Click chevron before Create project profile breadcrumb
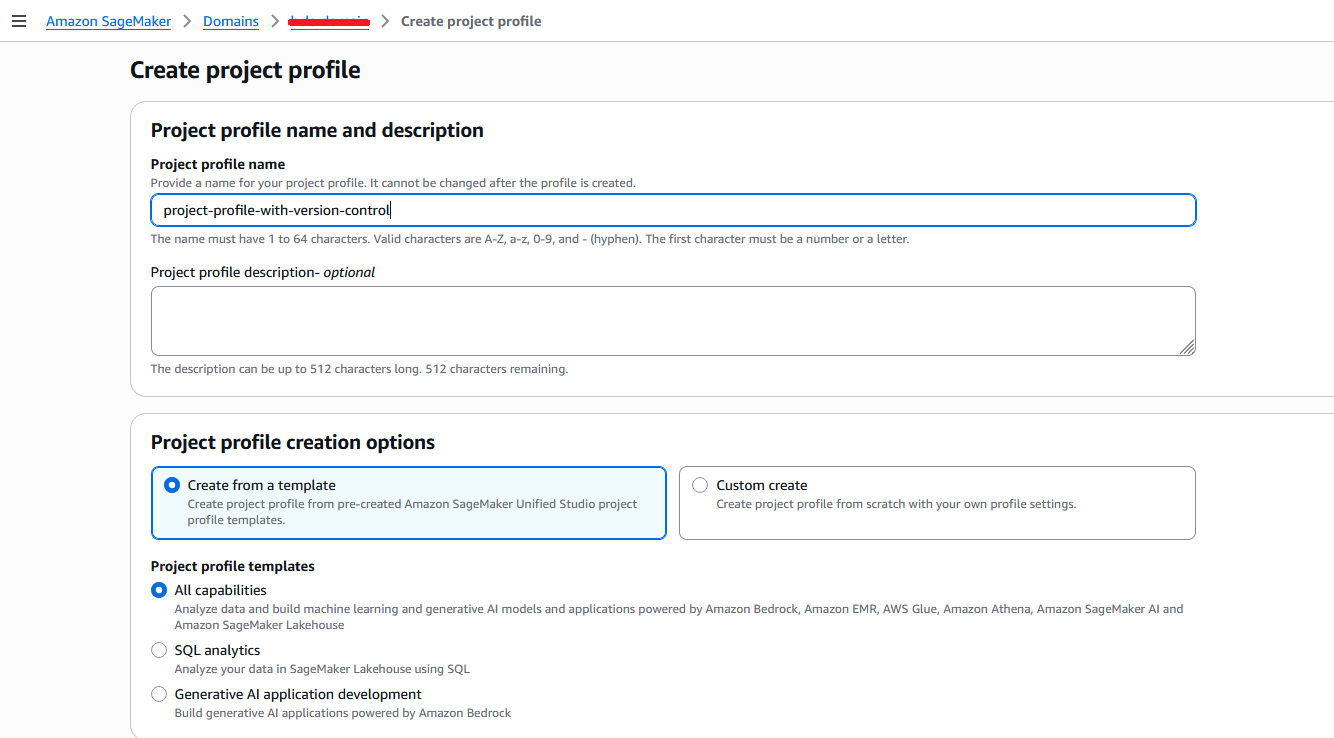 pyautogui.click(x=385, y=21)
